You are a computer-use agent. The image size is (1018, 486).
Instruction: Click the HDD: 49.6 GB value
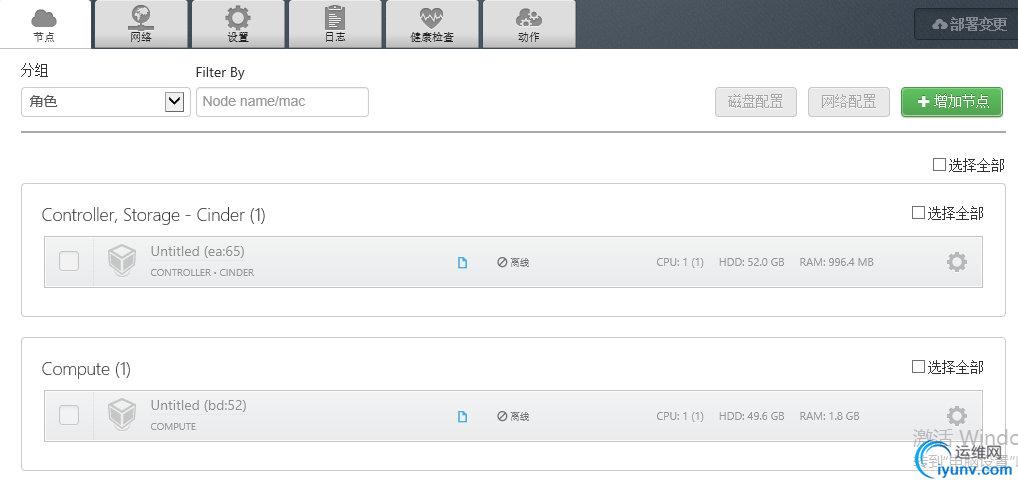(751, 416)
